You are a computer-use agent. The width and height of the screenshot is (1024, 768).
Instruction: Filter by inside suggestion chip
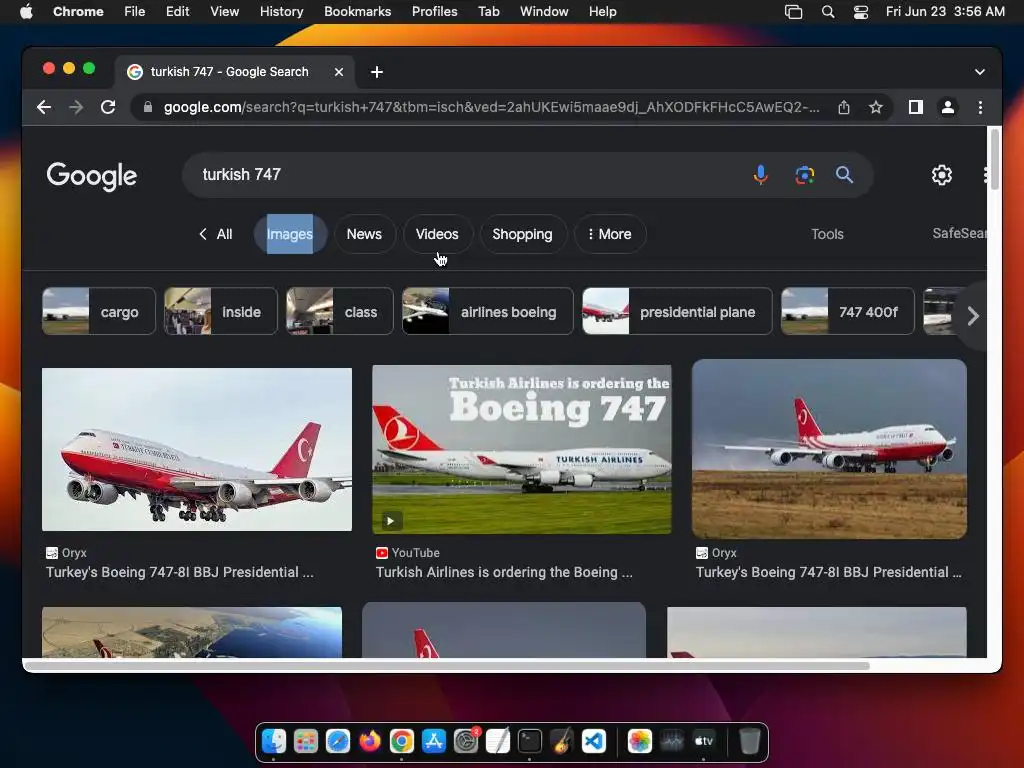[221, 312]
